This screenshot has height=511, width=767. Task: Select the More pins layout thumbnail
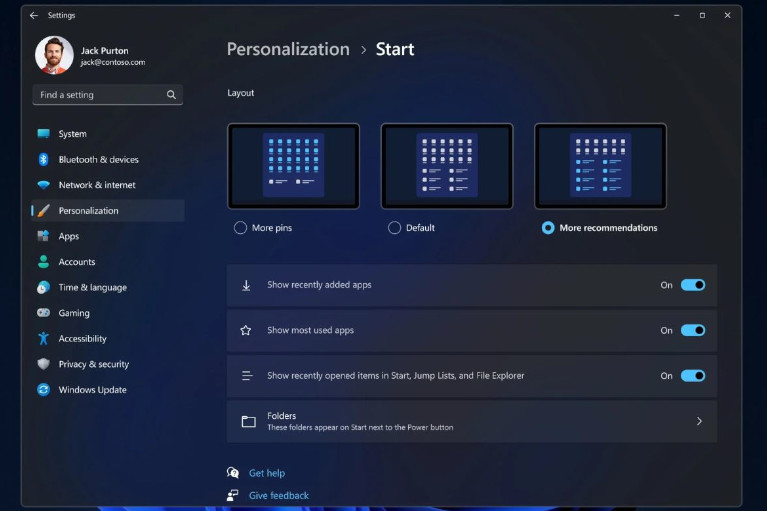click(293, 166)
